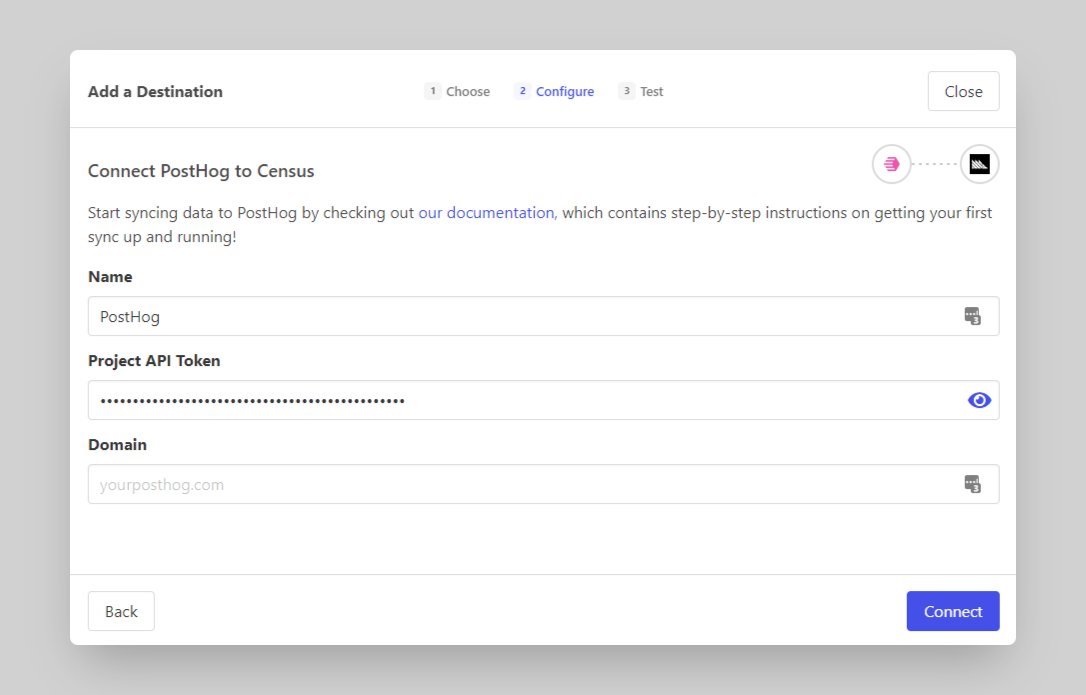This screenshot has width=1086, height=695.
Task: Open the 'our documentation' link
Action: [x=486, y=212]
